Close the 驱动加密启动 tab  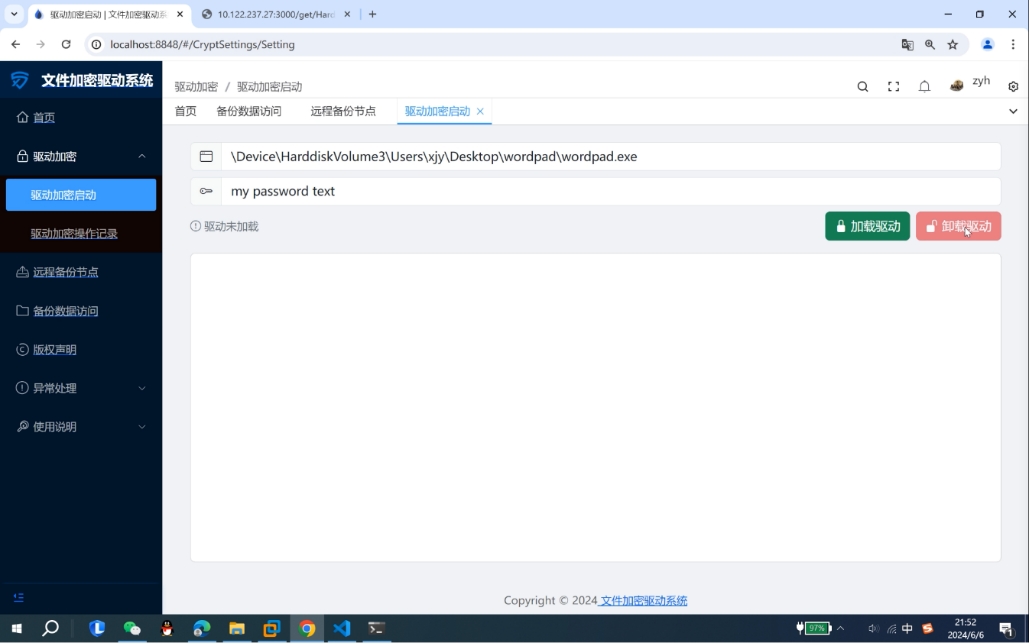(480, 112)
